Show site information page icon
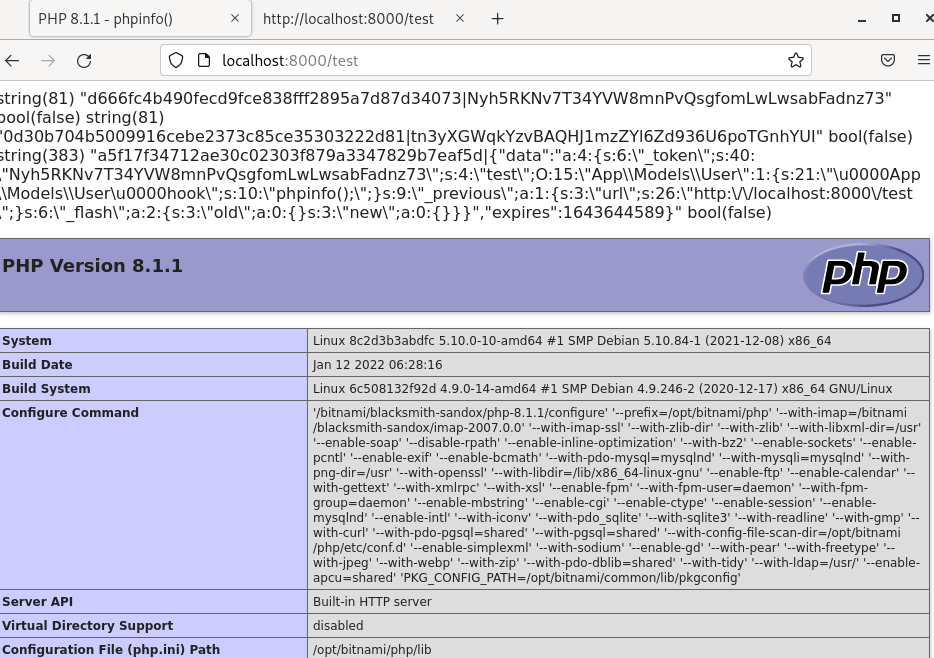 coord(204,60)
